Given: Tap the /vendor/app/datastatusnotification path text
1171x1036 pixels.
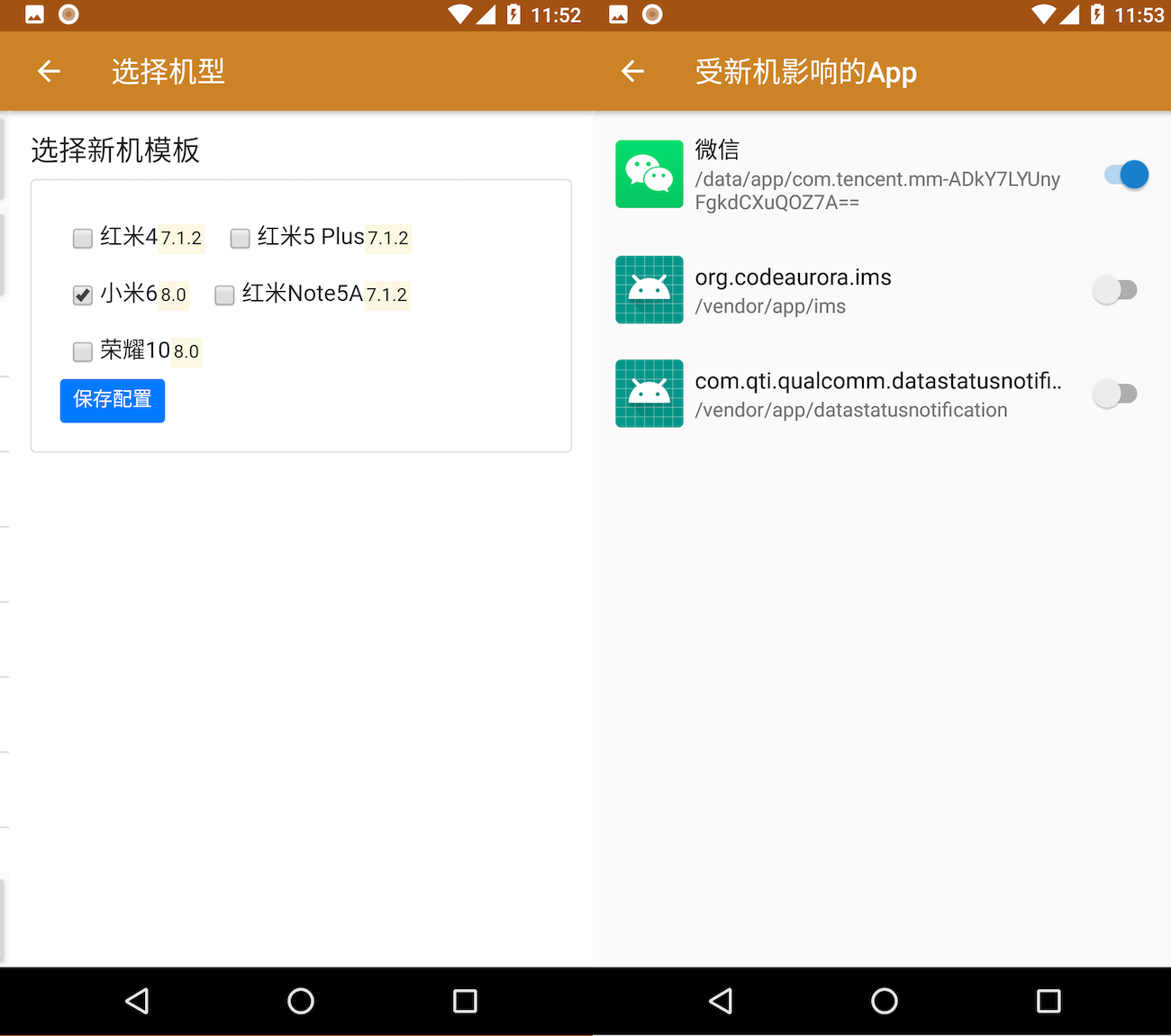Looking at the screenshot, I should (851, 410).
